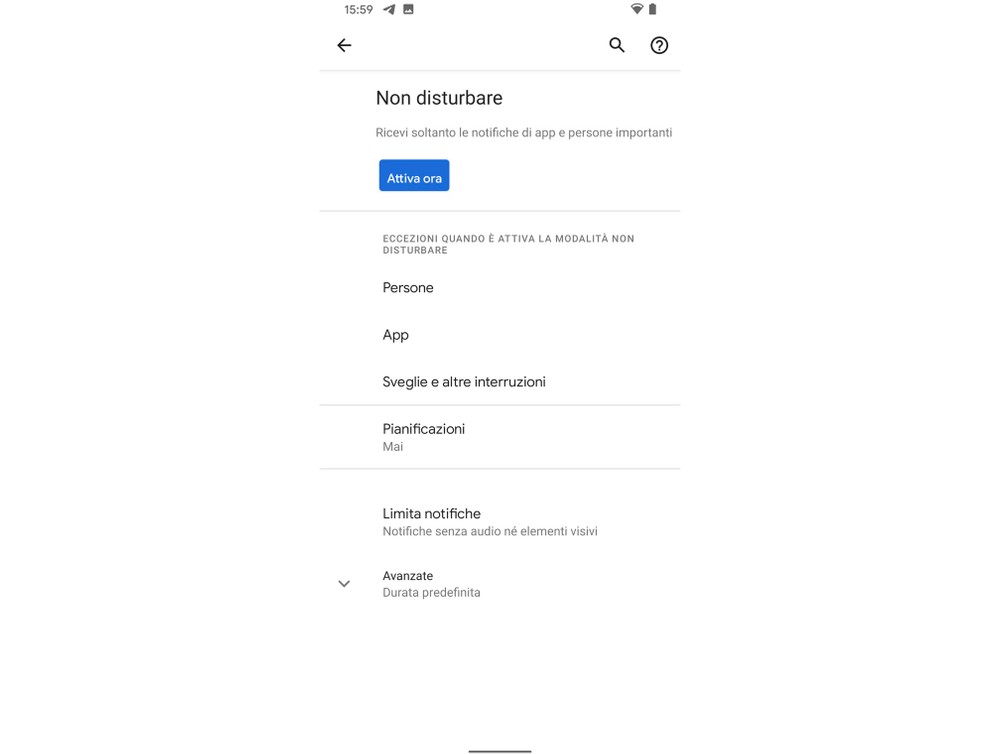Open help via the question mark icon
Screen dimensions: 1000x754
point(659,45)
